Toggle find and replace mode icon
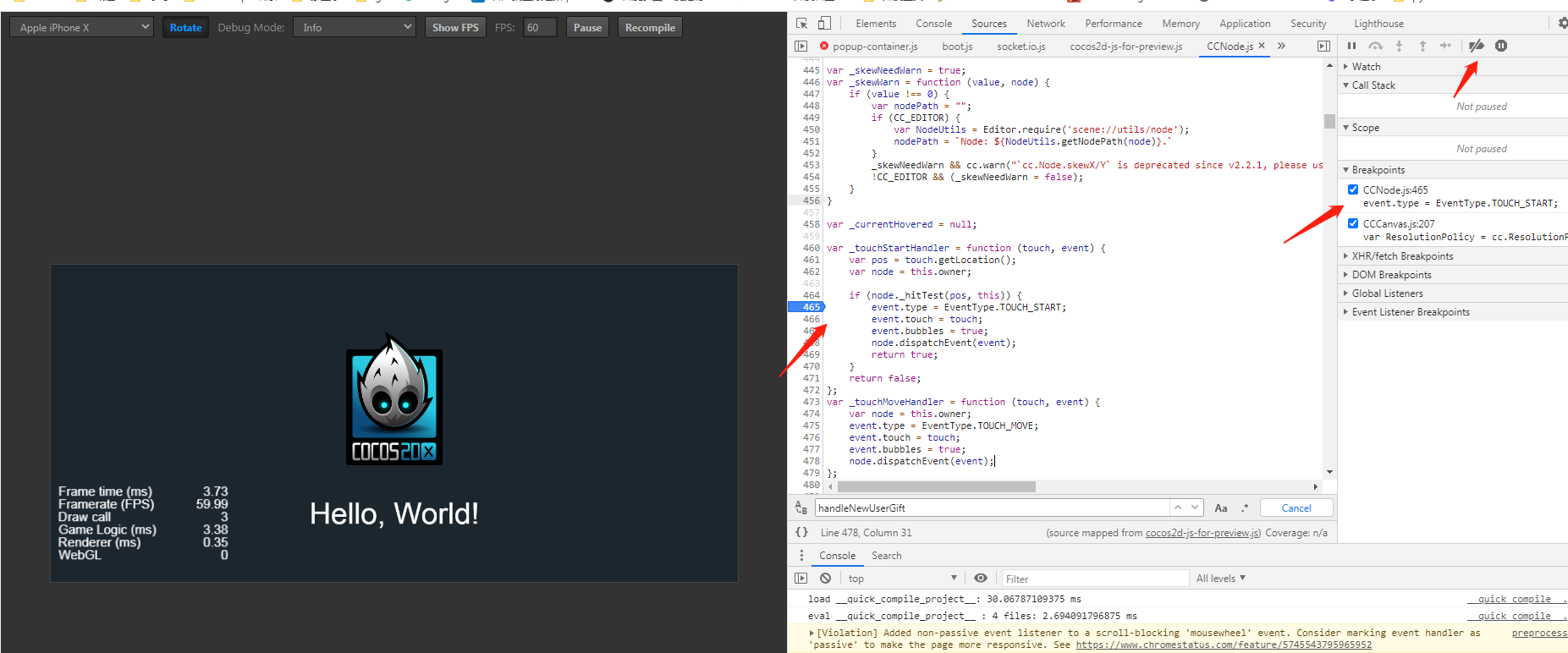 [x=801, y=508]
